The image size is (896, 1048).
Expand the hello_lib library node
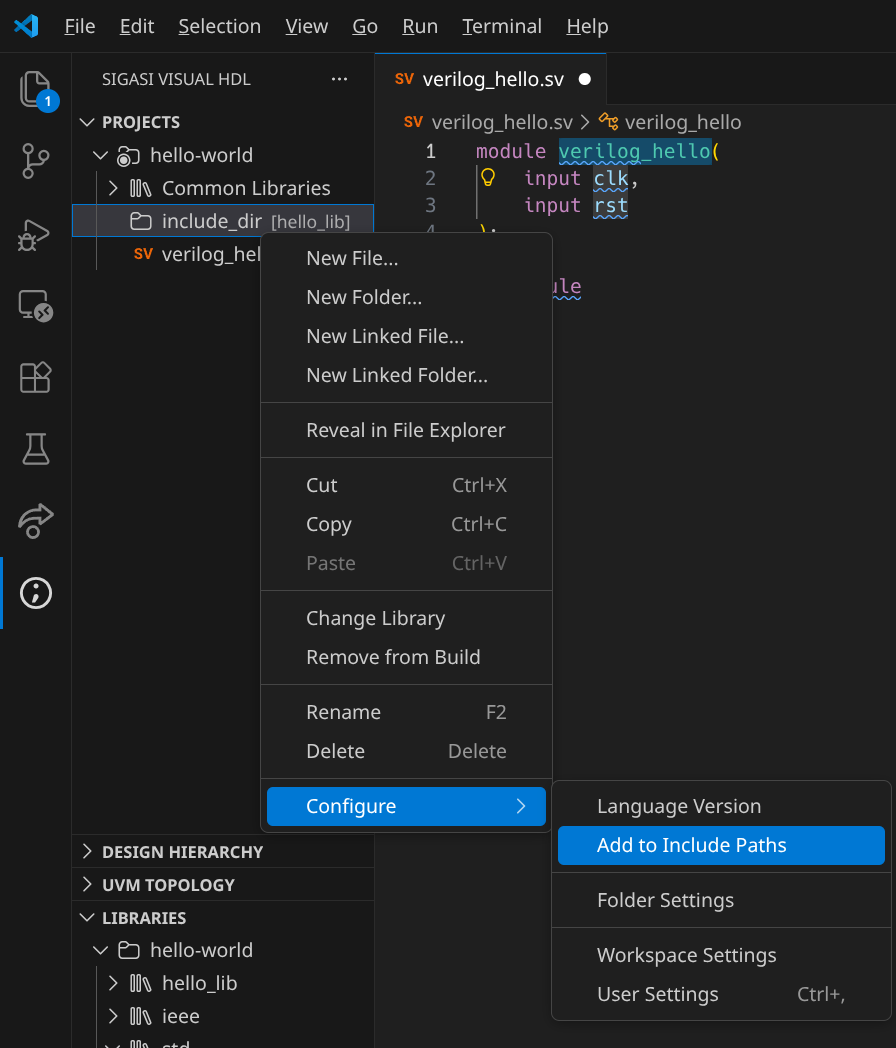click(x=113, y=983)
